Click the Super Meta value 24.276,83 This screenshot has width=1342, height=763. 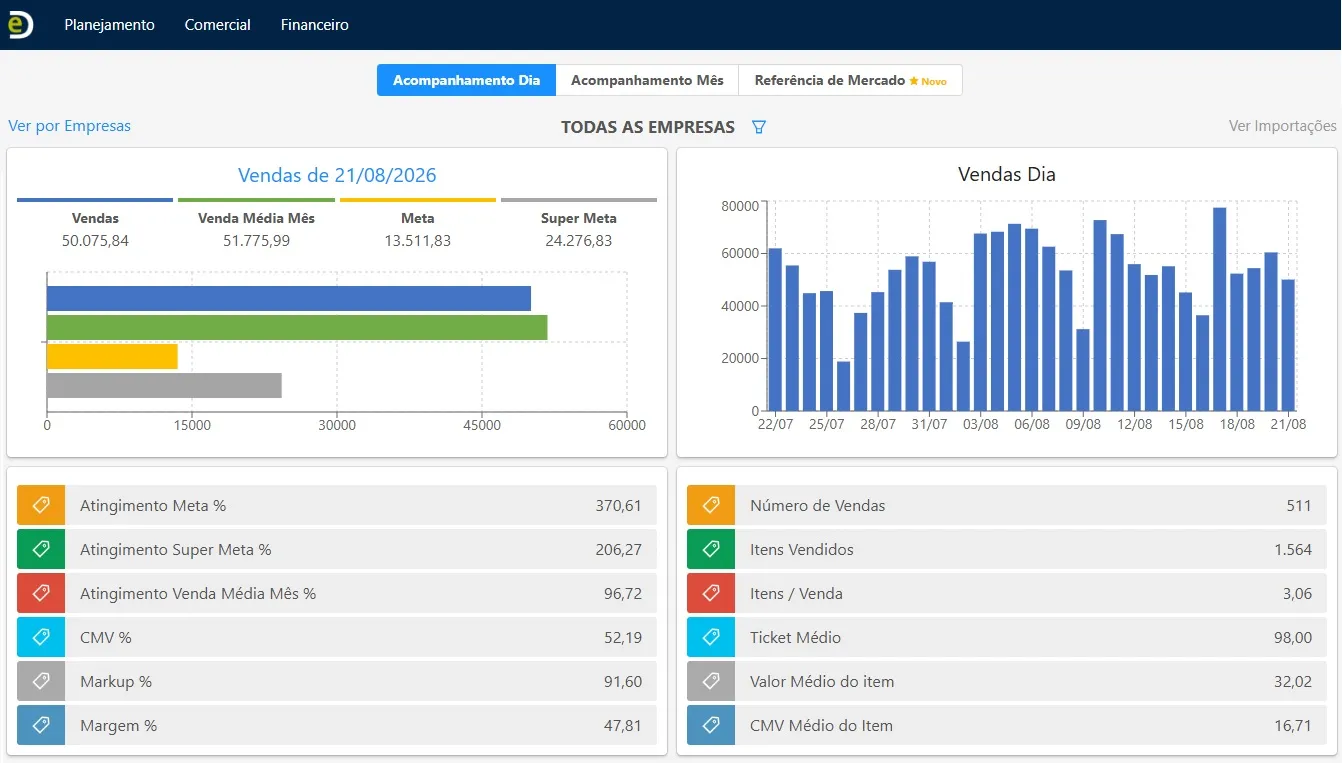578,241
